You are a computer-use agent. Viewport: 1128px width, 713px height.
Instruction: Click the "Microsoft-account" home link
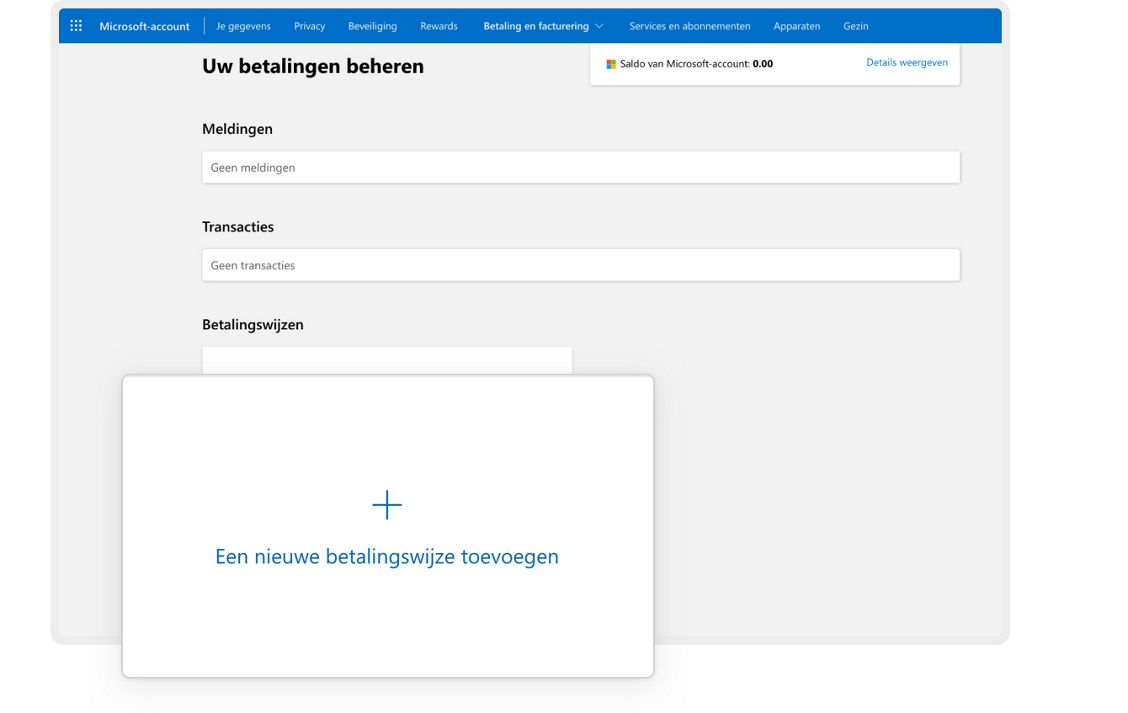click(x=143, y=26)
